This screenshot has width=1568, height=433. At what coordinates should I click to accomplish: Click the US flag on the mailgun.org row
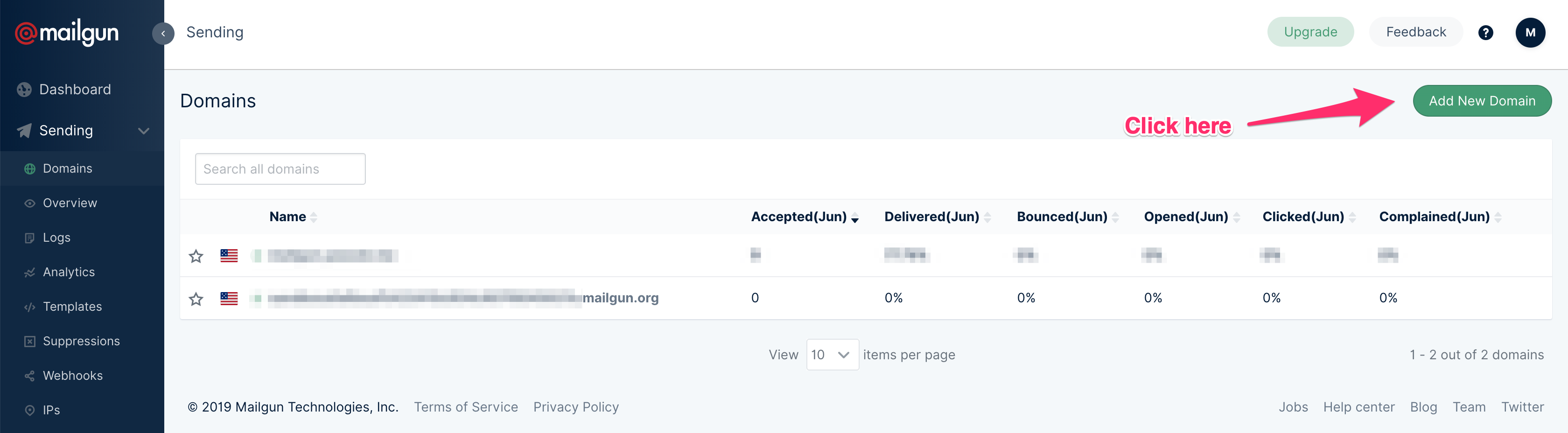click(x=229, y=299)
